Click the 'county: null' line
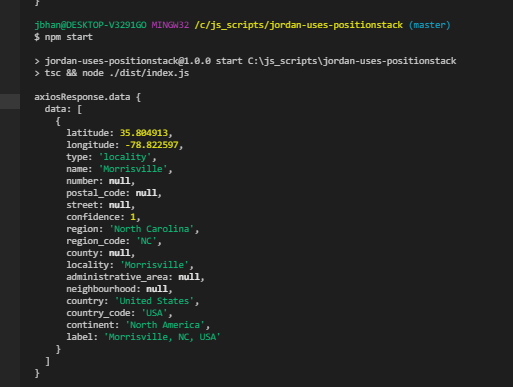This screenshot has width=513, height=387. click(x=100, y=253)
